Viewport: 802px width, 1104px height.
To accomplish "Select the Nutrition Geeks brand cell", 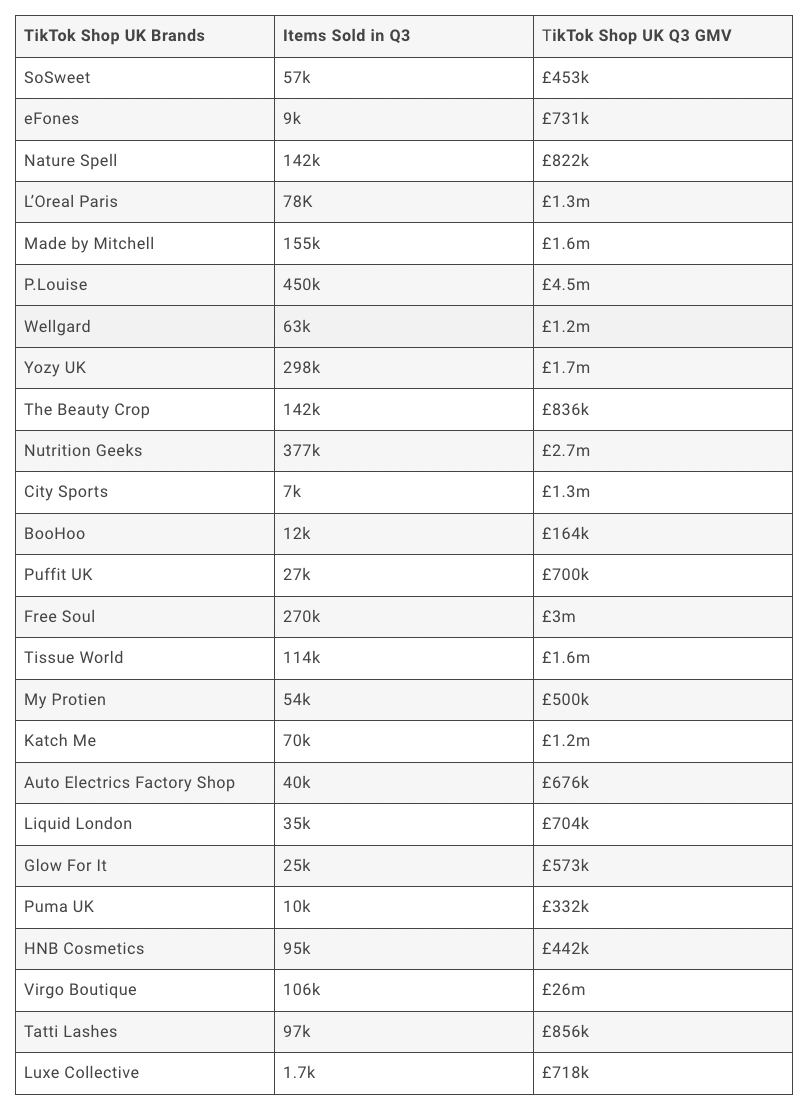I will click(x=83, y=451).
